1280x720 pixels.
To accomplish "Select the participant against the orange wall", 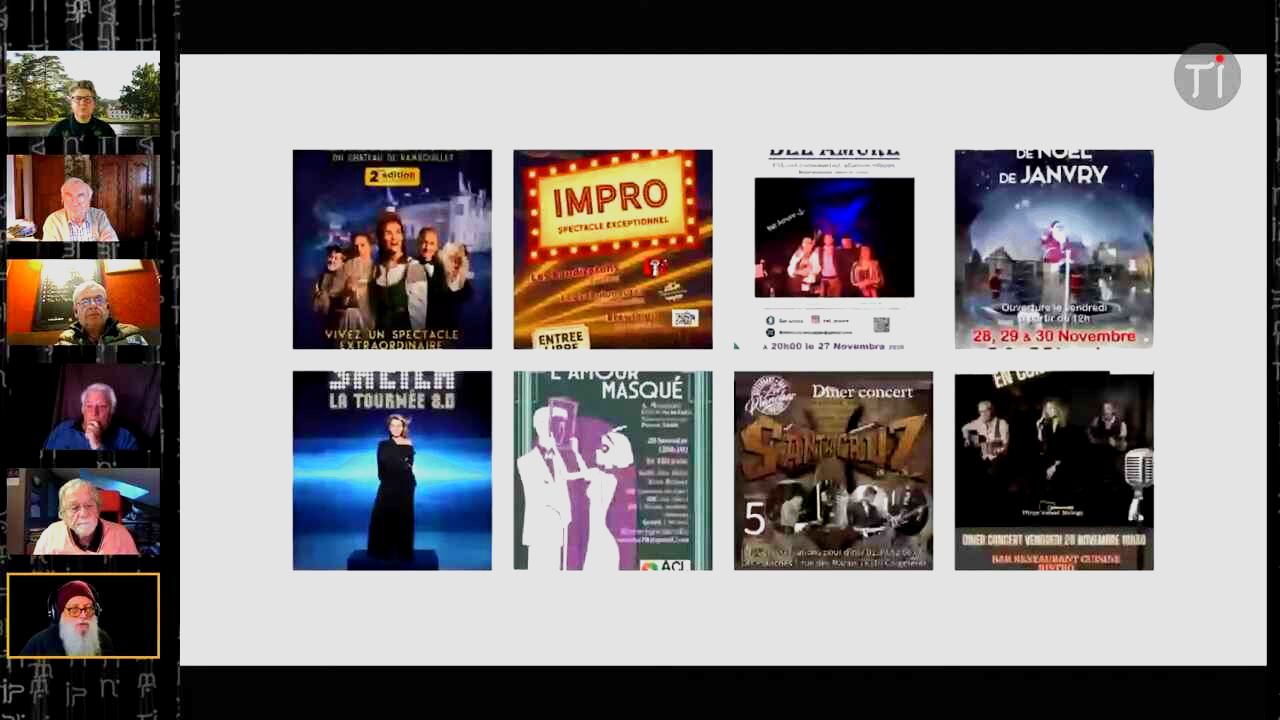I will click(x=83, y=303).
